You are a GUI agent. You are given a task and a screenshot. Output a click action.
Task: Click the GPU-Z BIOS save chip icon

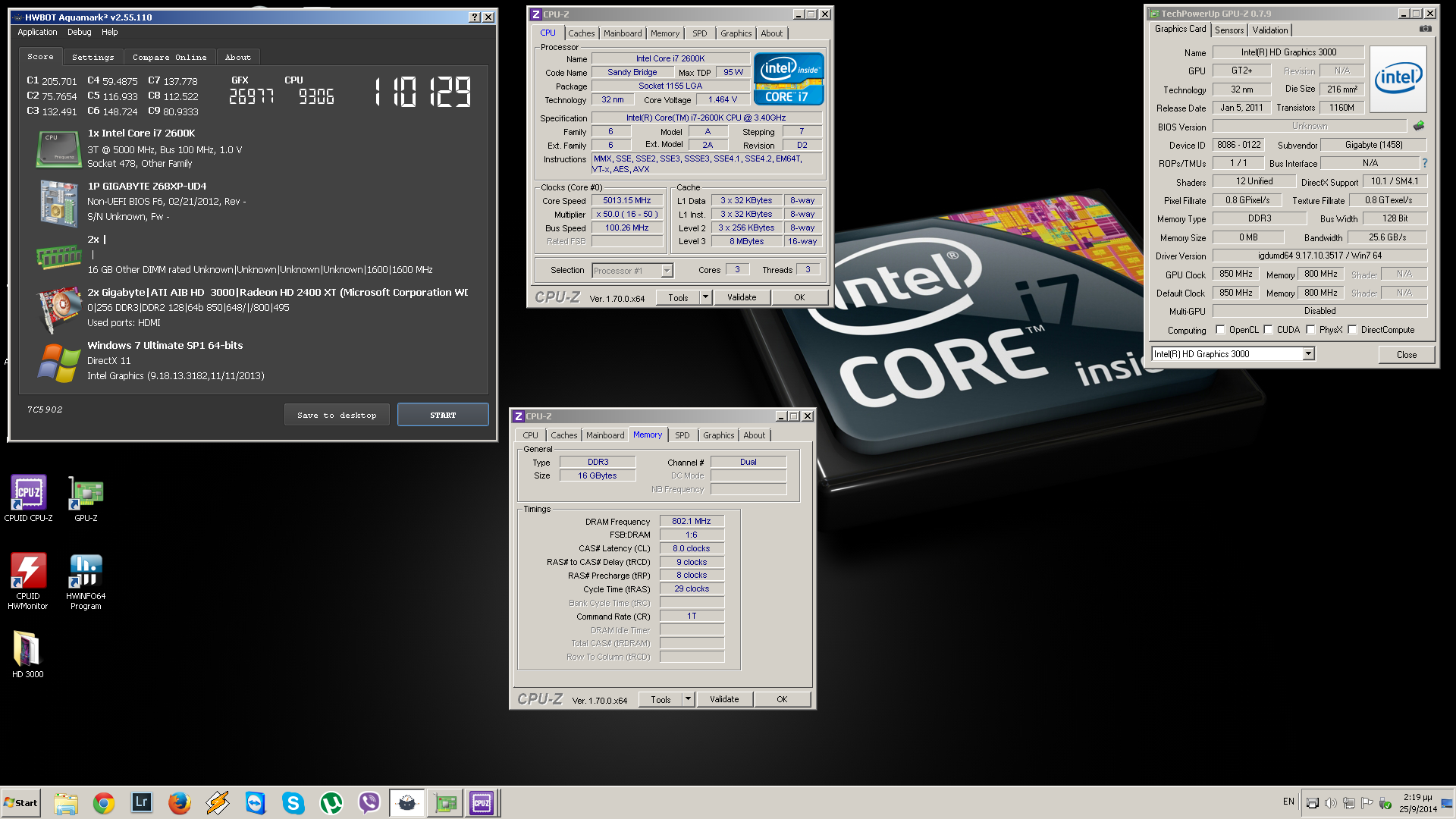tap(1419, 126)
